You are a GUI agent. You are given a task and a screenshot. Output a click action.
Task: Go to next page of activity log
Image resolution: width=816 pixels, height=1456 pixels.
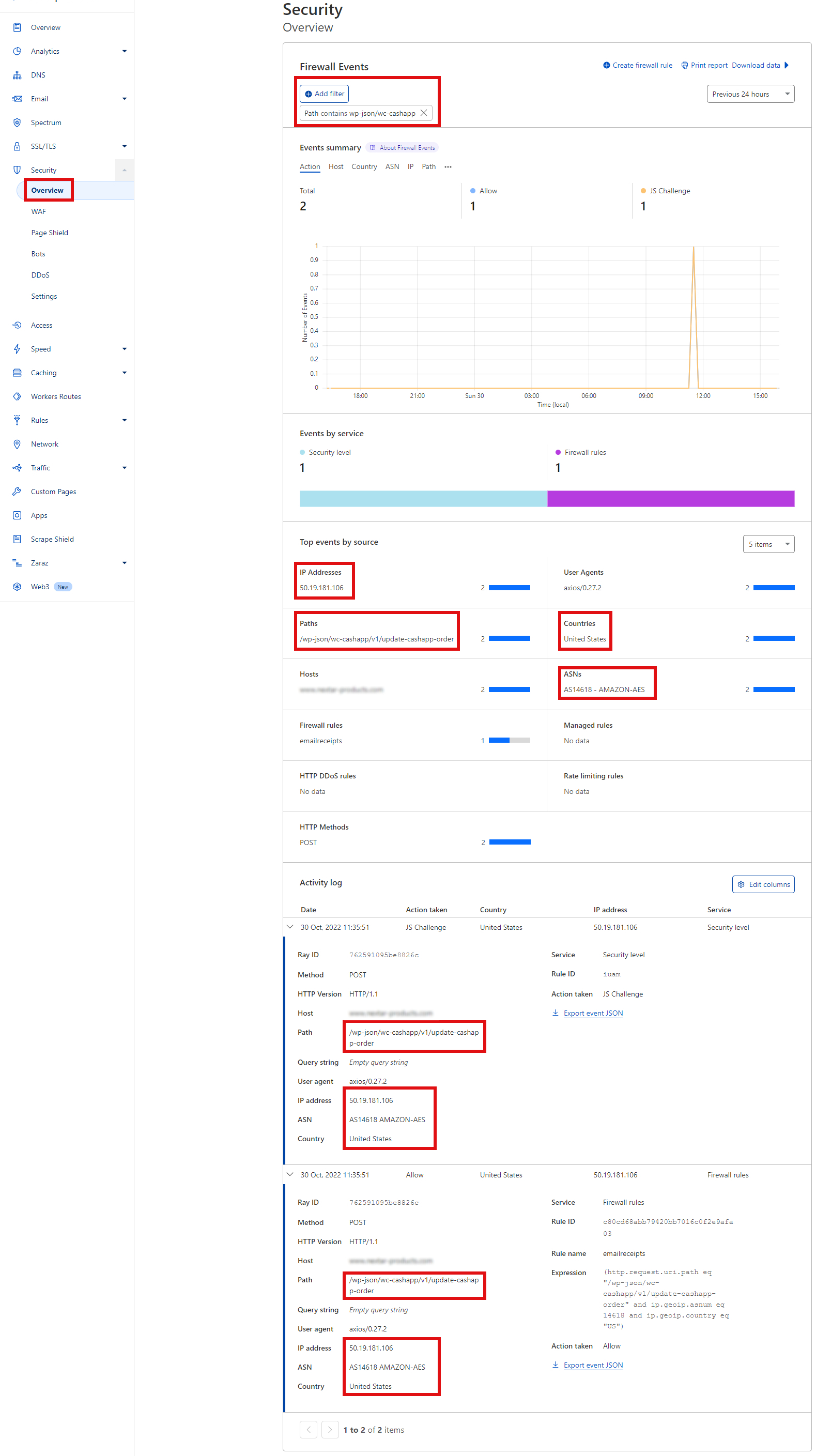330,1430
